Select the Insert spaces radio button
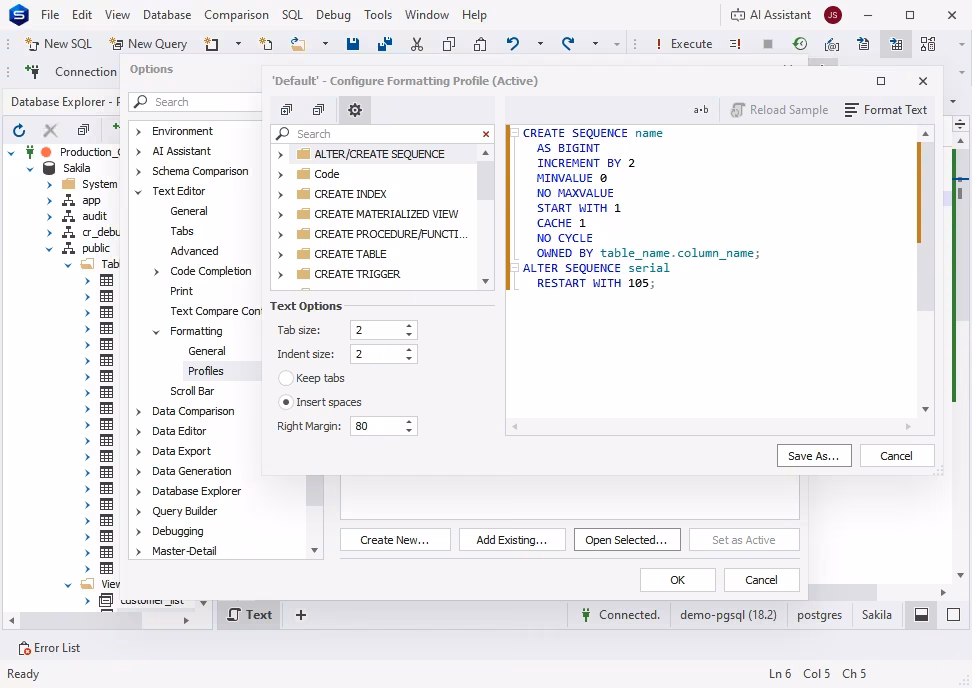972x688 pixels. coord(286,402)
